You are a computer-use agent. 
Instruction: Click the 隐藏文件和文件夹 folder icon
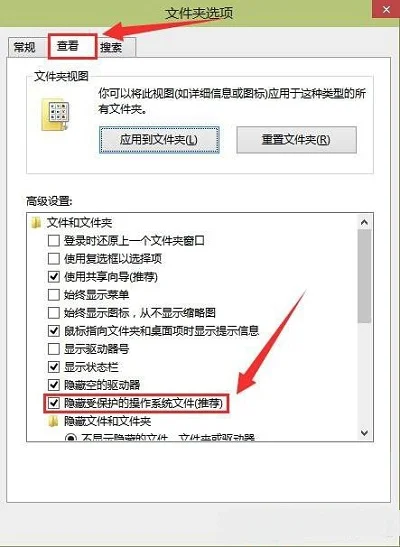tap(53, 422)
